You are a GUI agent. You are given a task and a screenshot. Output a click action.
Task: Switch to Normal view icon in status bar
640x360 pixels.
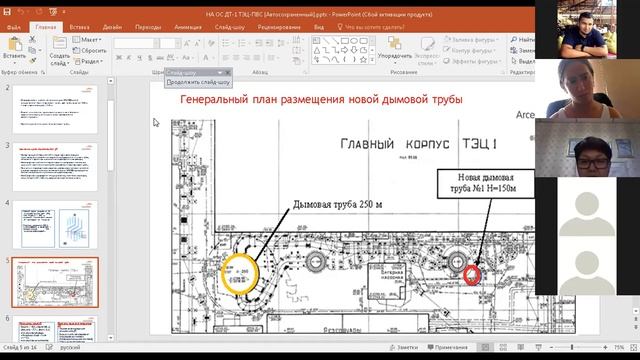click(485, 347)
